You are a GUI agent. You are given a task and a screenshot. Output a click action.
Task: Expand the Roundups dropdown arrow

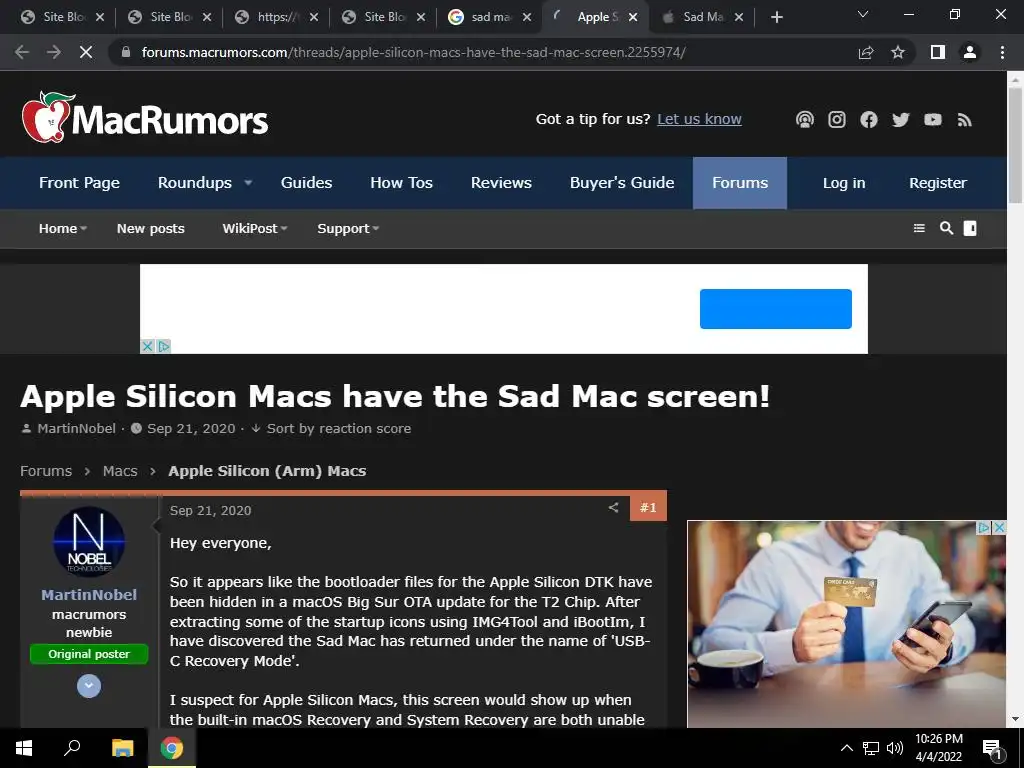point(248,183)
